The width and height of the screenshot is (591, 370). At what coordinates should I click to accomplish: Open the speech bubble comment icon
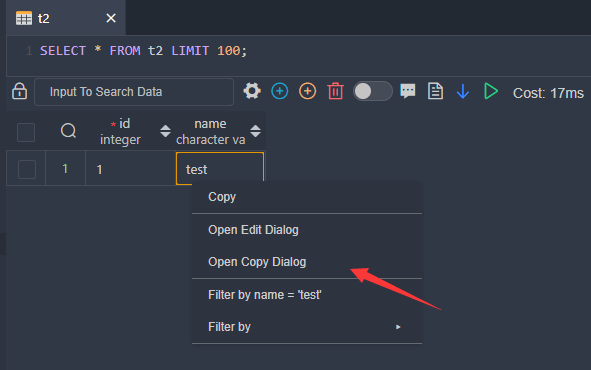click(x=408, y=91)
